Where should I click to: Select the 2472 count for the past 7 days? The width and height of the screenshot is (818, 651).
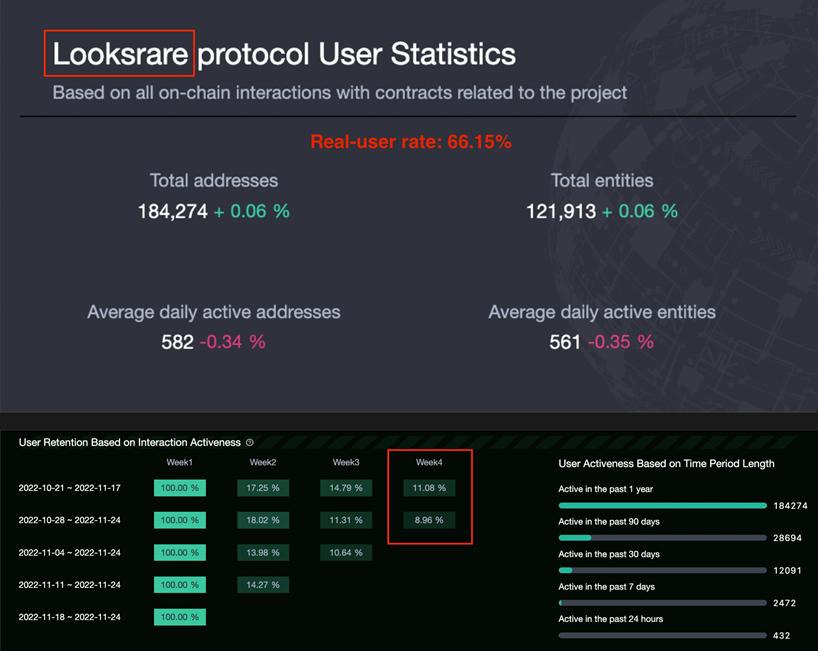coord(785,603)
